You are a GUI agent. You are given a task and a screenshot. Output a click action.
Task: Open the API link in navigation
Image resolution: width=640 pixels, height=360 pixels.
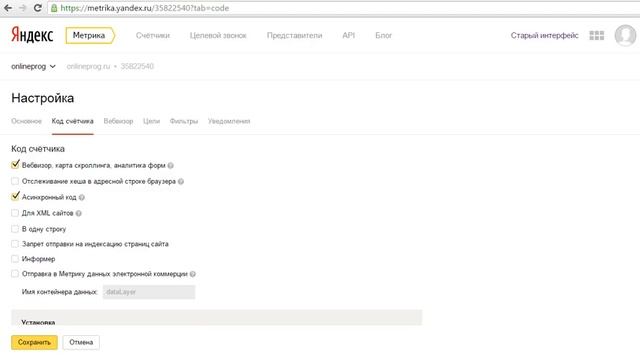pyautogui.click(x=348, y=36)
